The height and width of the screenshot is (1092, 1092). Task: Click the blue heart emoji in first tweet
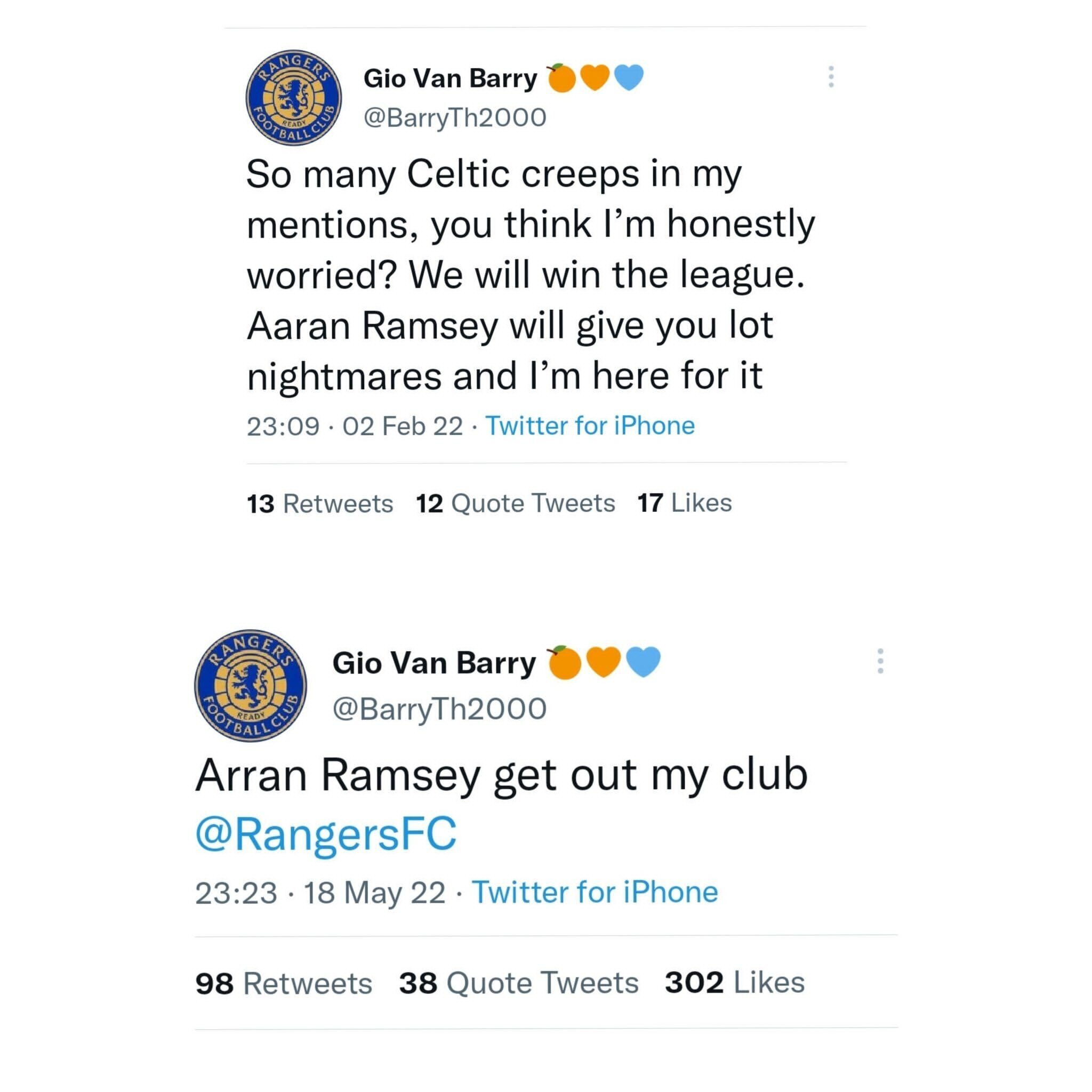[629, 77]
